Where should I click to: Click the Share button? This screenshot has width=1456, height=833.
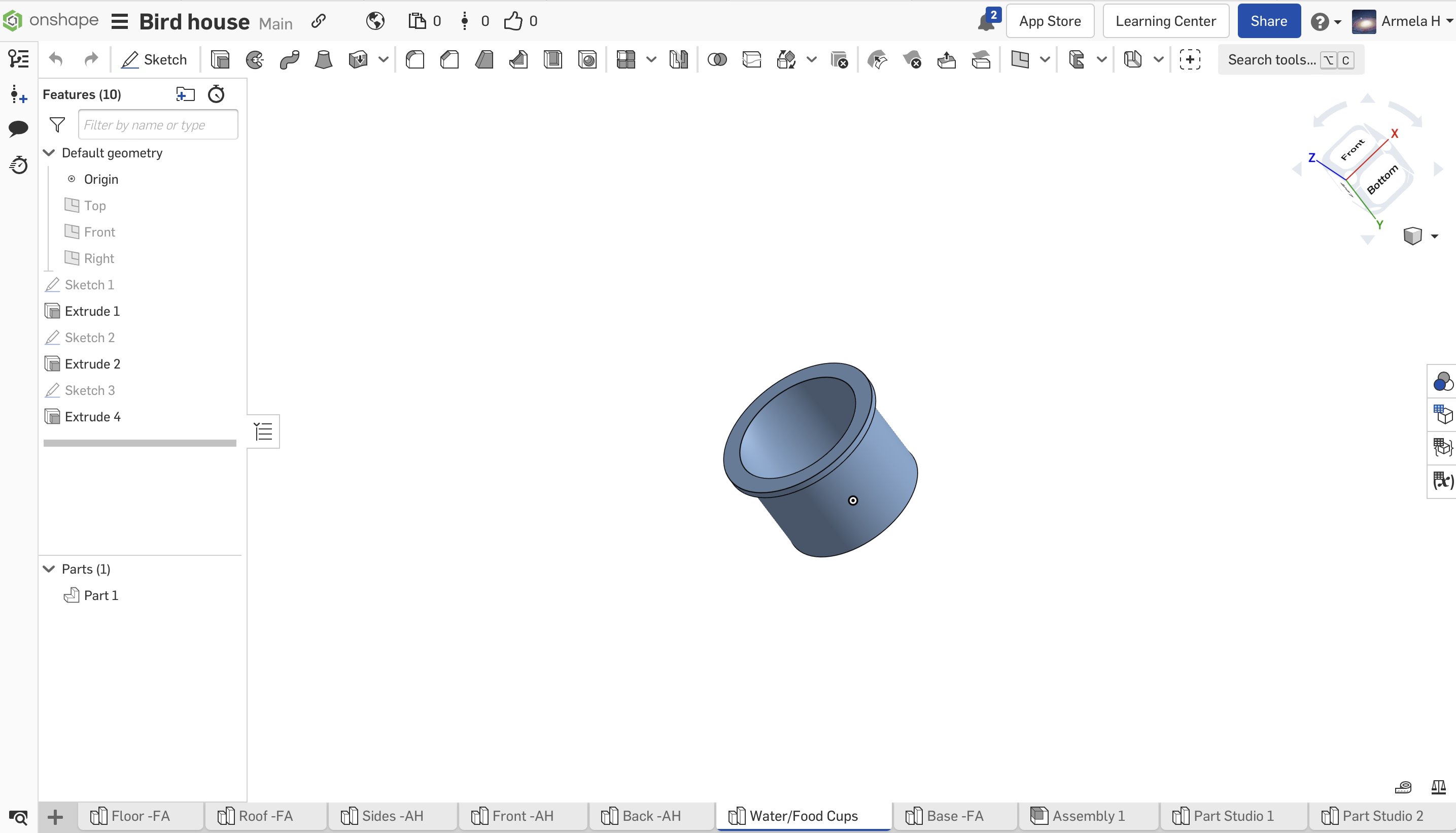point(1268,21)
